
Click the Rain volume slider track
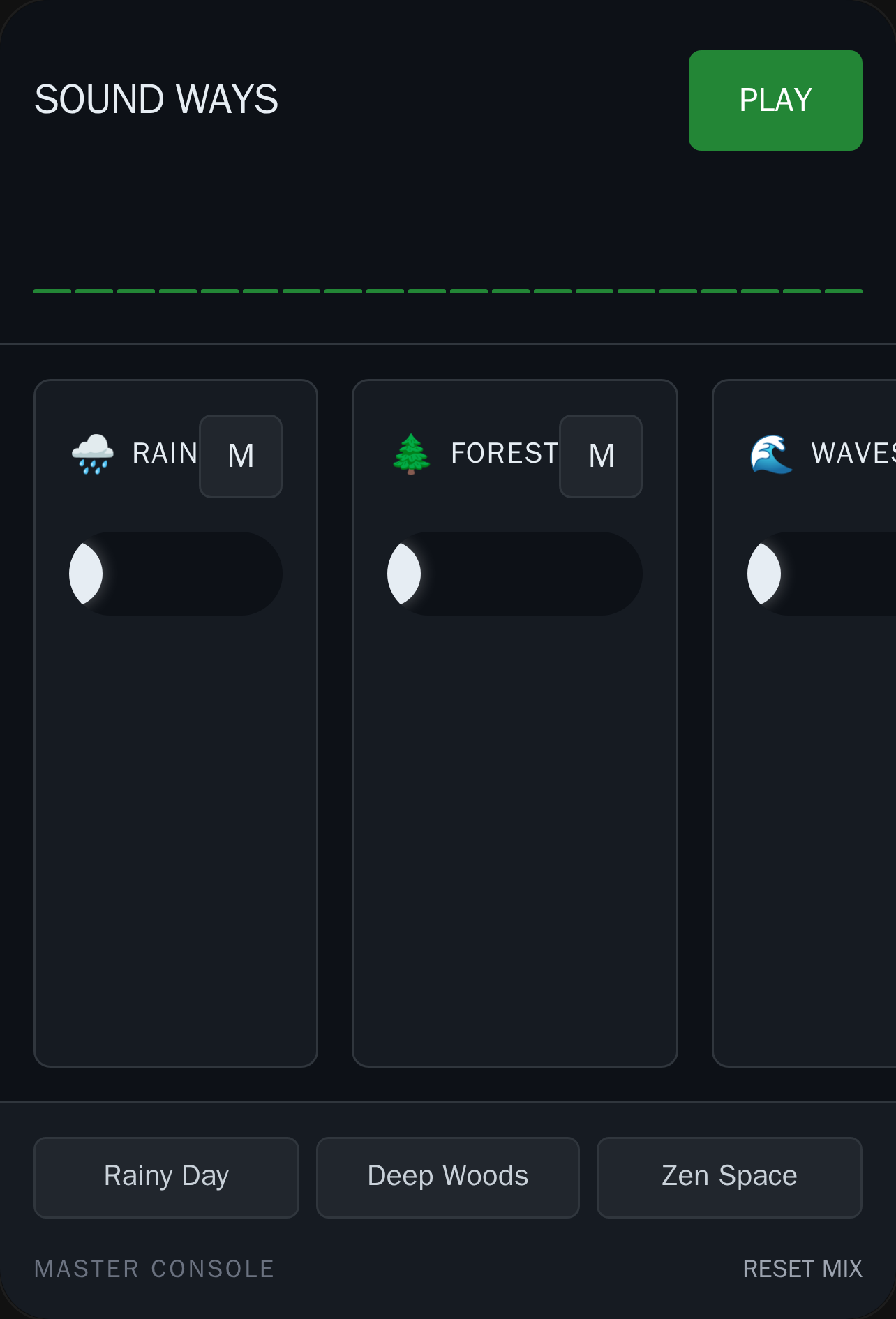point(176,574)
